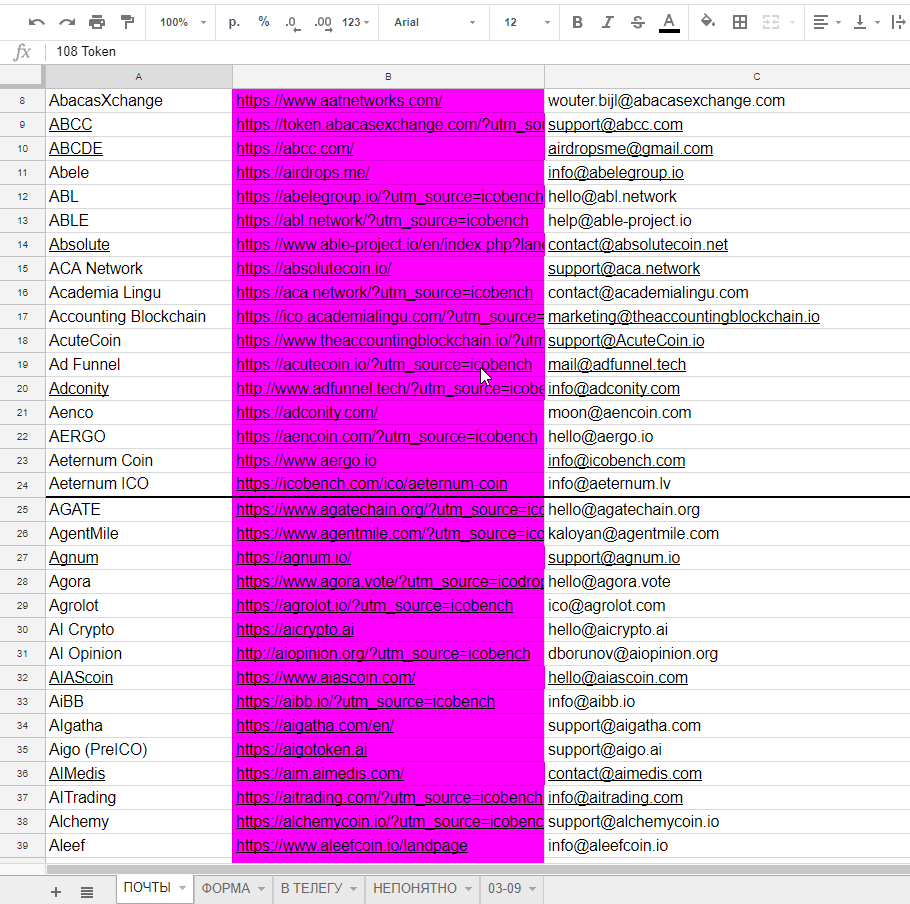
Task: Click the Redo arrow icon
Action: click(x=67, y=22)
